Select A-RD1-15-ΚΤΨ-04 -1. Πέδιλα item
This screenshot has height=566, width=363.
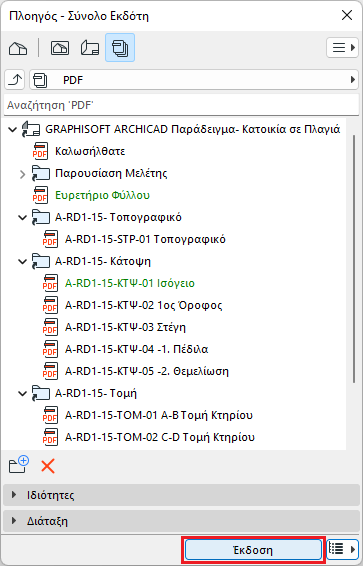[x=136, y=349]
